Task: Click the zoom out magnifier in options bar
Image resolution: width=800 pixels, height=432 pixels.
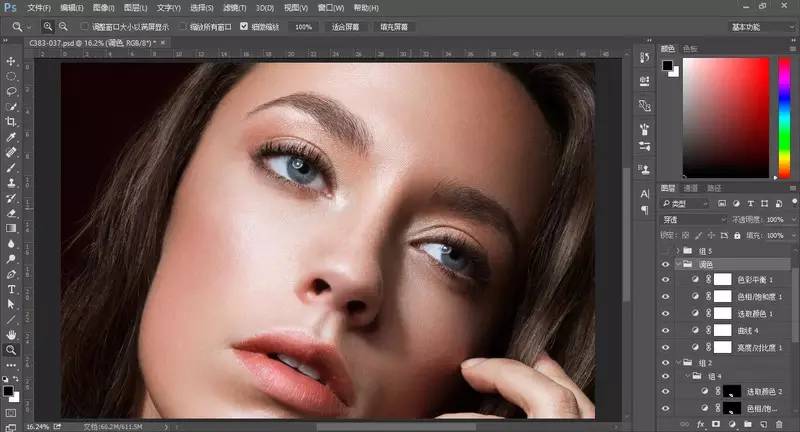Action: [x=63, y=26]
